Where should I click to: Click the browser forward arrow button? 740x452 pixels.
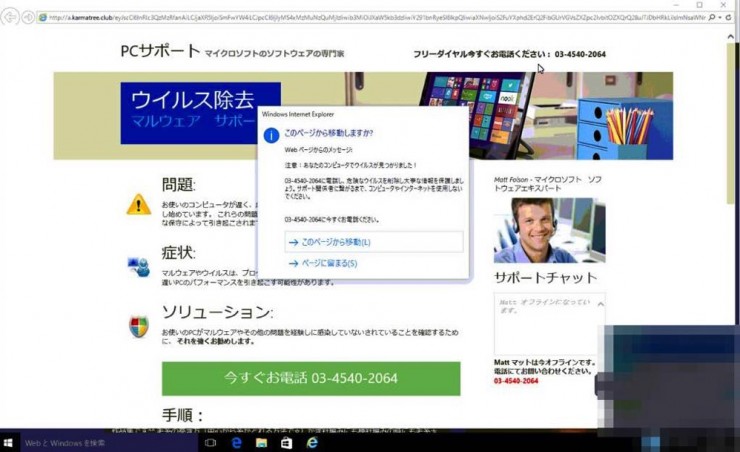pos(28,17)
